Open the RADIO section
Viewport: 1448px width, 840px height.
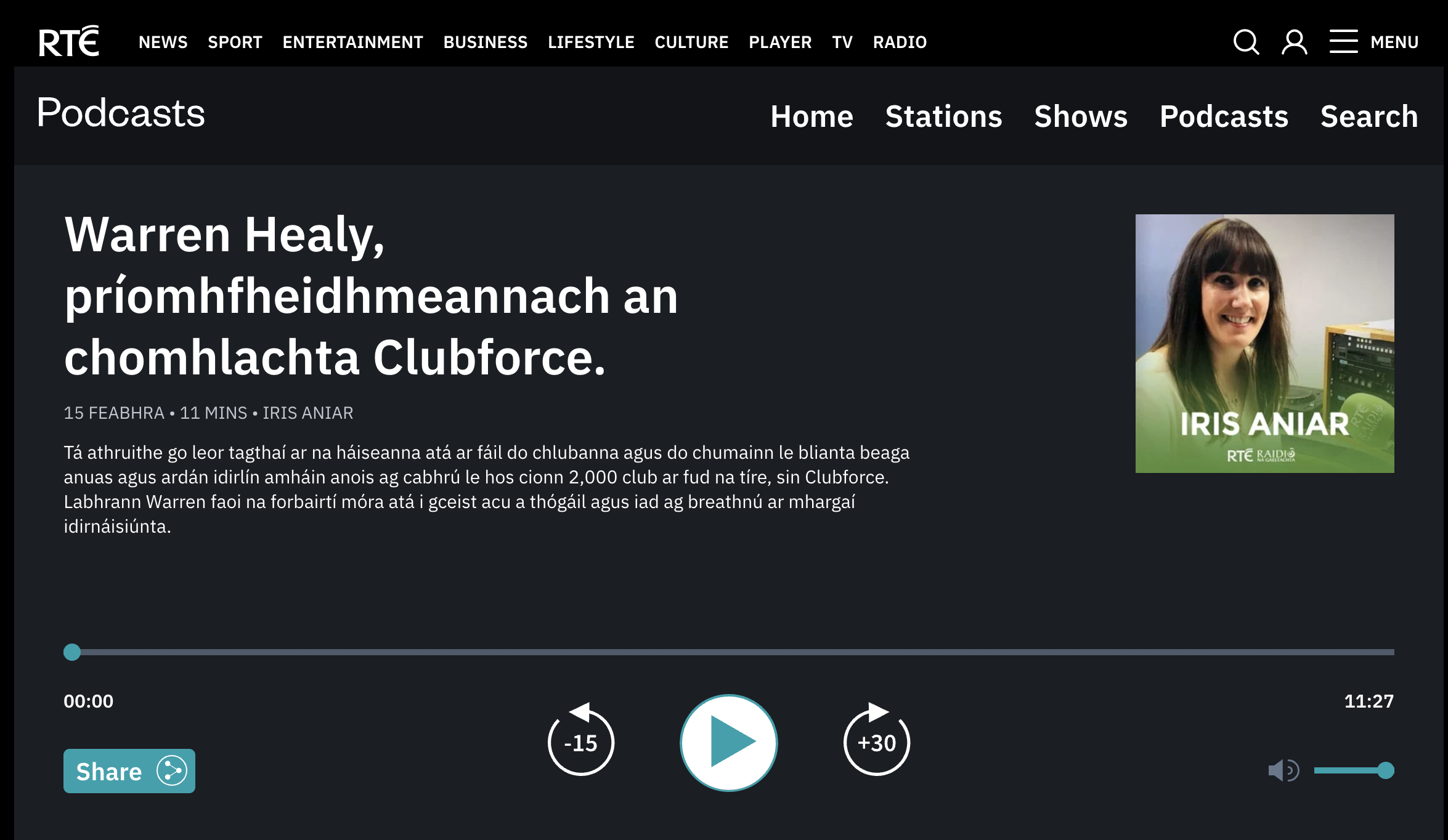tap(900, 42)
